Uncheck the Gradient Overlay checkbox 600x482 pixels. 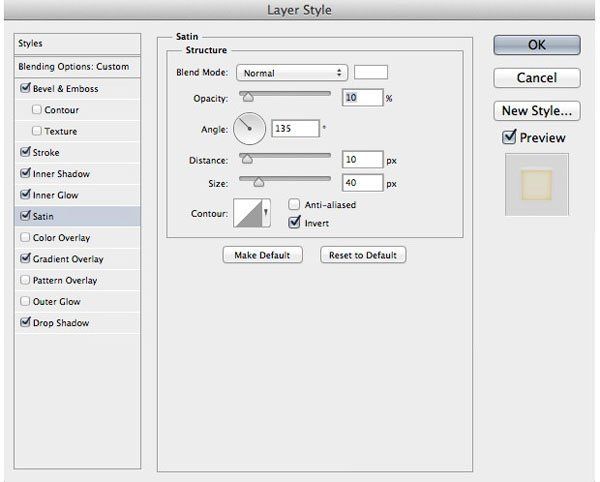click(x=25, y=258)
